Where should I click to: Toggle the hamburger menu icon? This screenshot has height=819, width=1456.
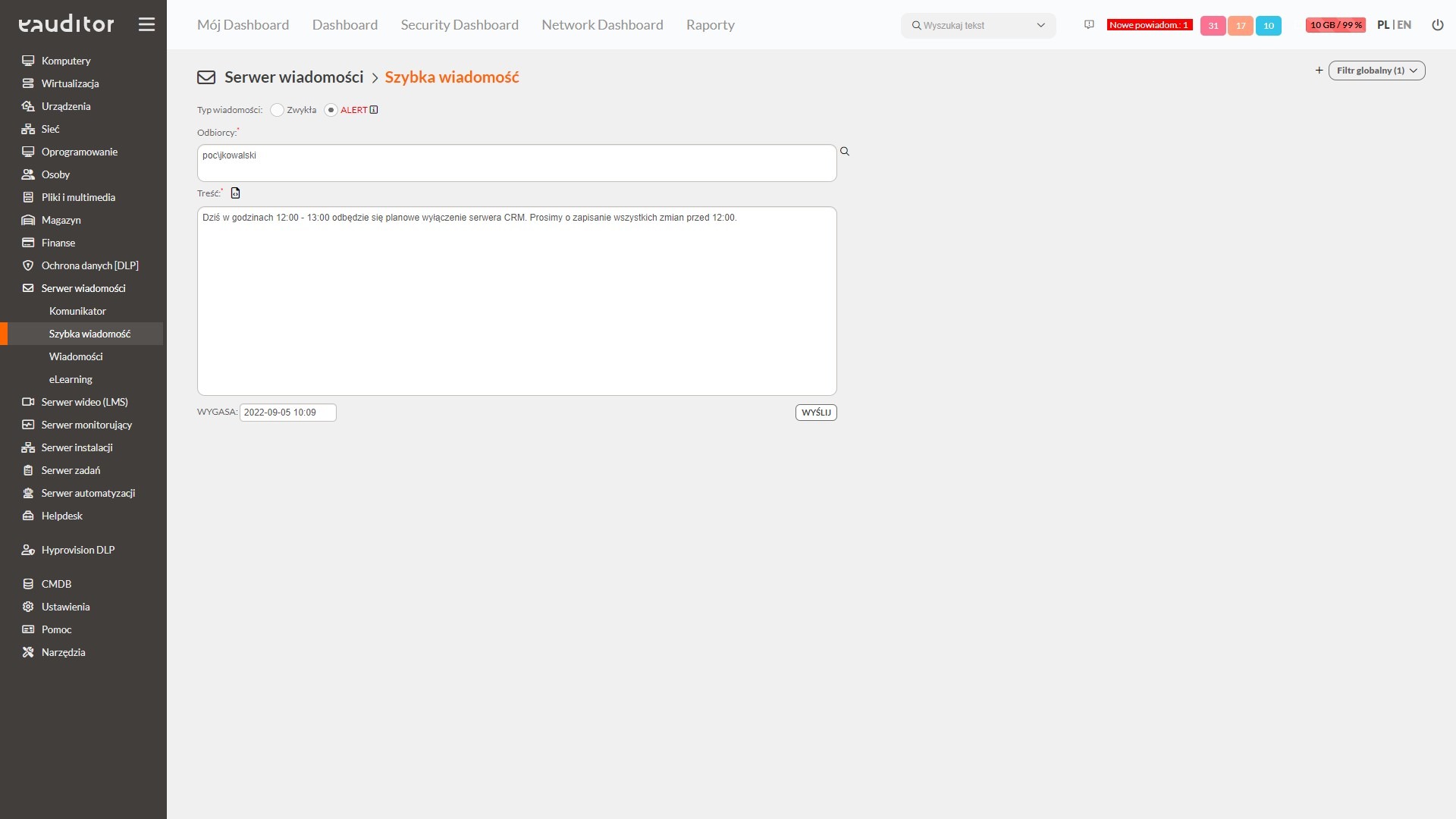coord(146,24)
